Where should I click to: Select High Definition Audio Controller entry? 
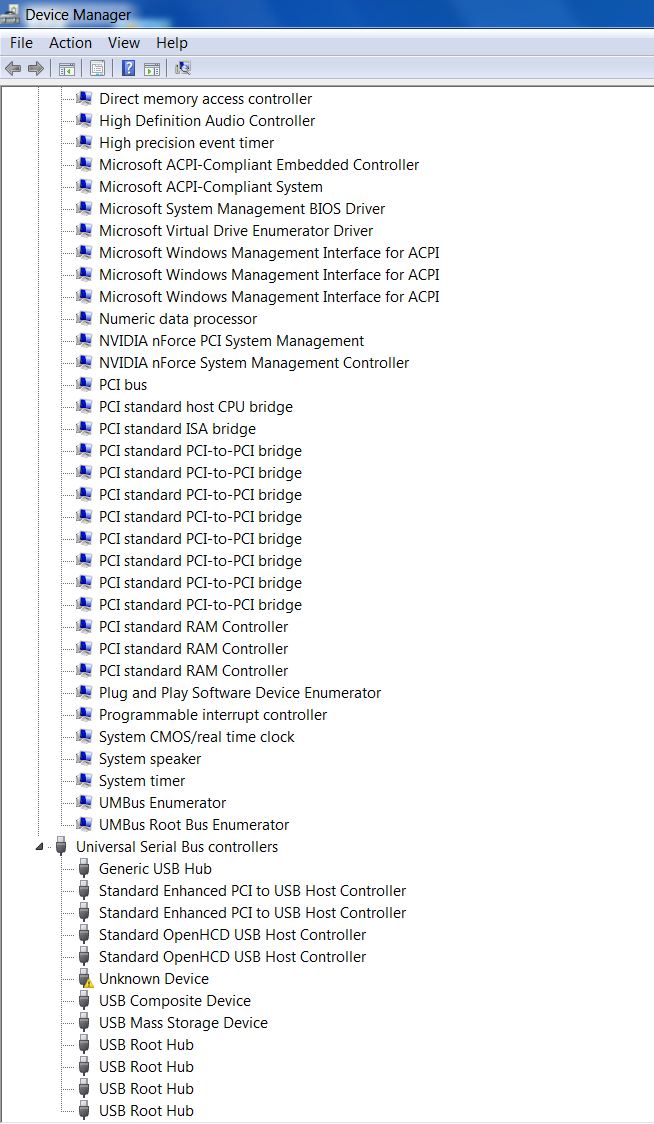click(x=207, y=121)
